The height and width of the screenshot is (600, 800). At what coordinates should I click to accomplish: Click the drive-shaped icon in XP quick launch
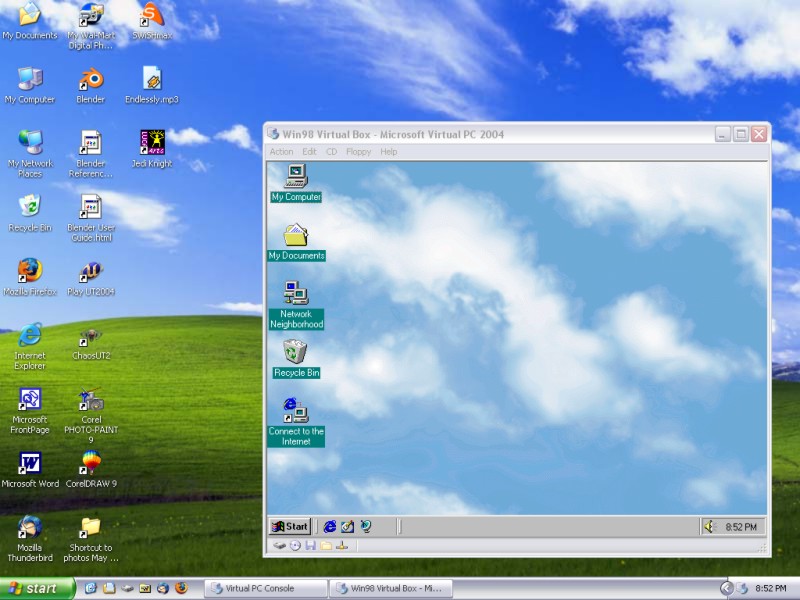[127, 588]
